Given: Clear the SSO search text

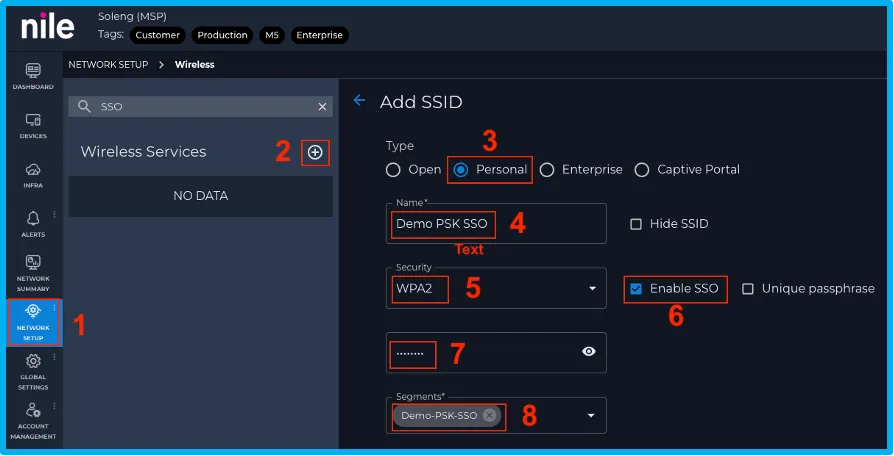Looking at the screenshot, I should (322, 107).
